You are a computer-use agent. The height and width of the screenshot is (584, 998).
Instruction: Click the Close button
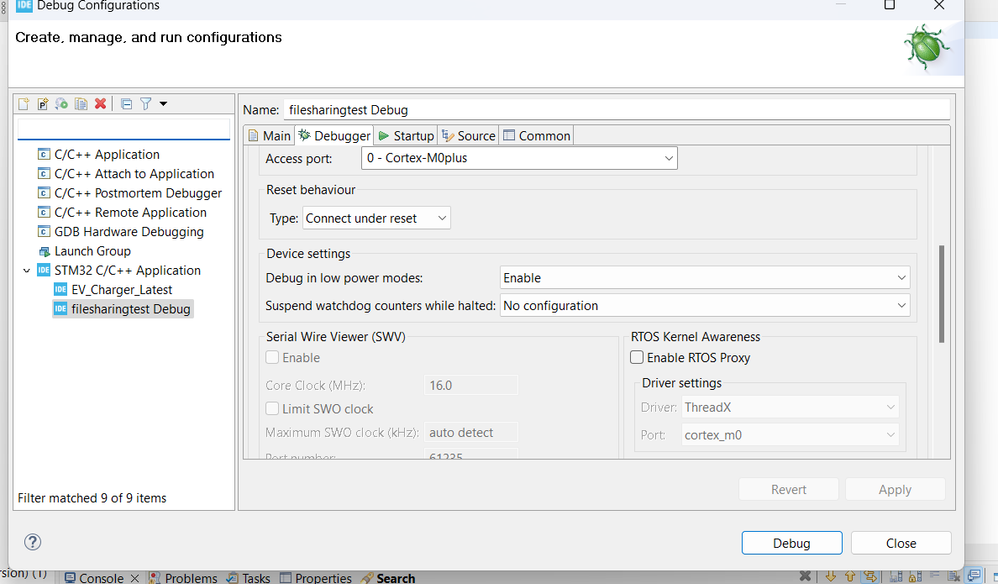click(901, 543)
